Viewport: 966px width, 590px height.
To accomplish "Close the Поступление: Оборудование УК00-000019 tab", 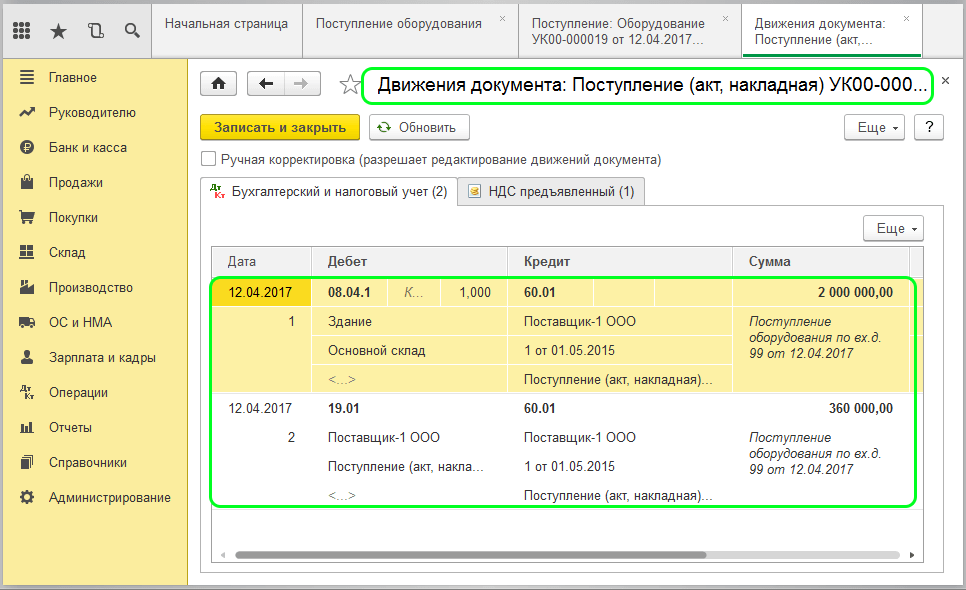I will pos(726,18).
